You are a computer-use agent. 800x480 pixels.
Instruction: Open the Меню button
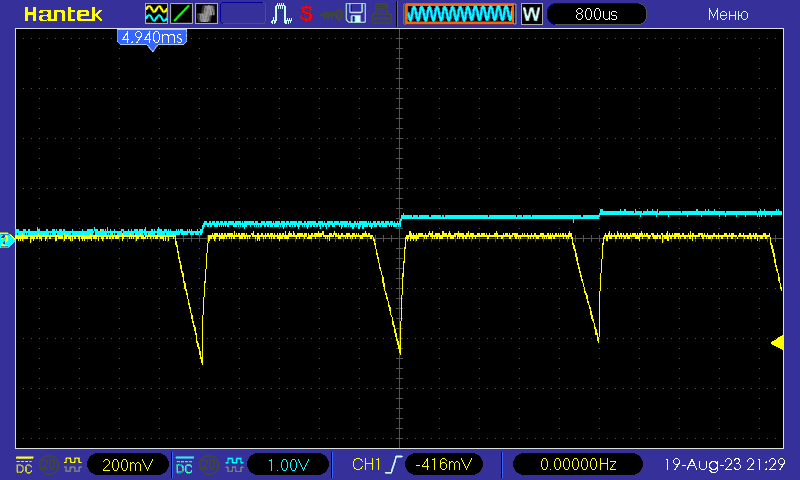point(728,14)
